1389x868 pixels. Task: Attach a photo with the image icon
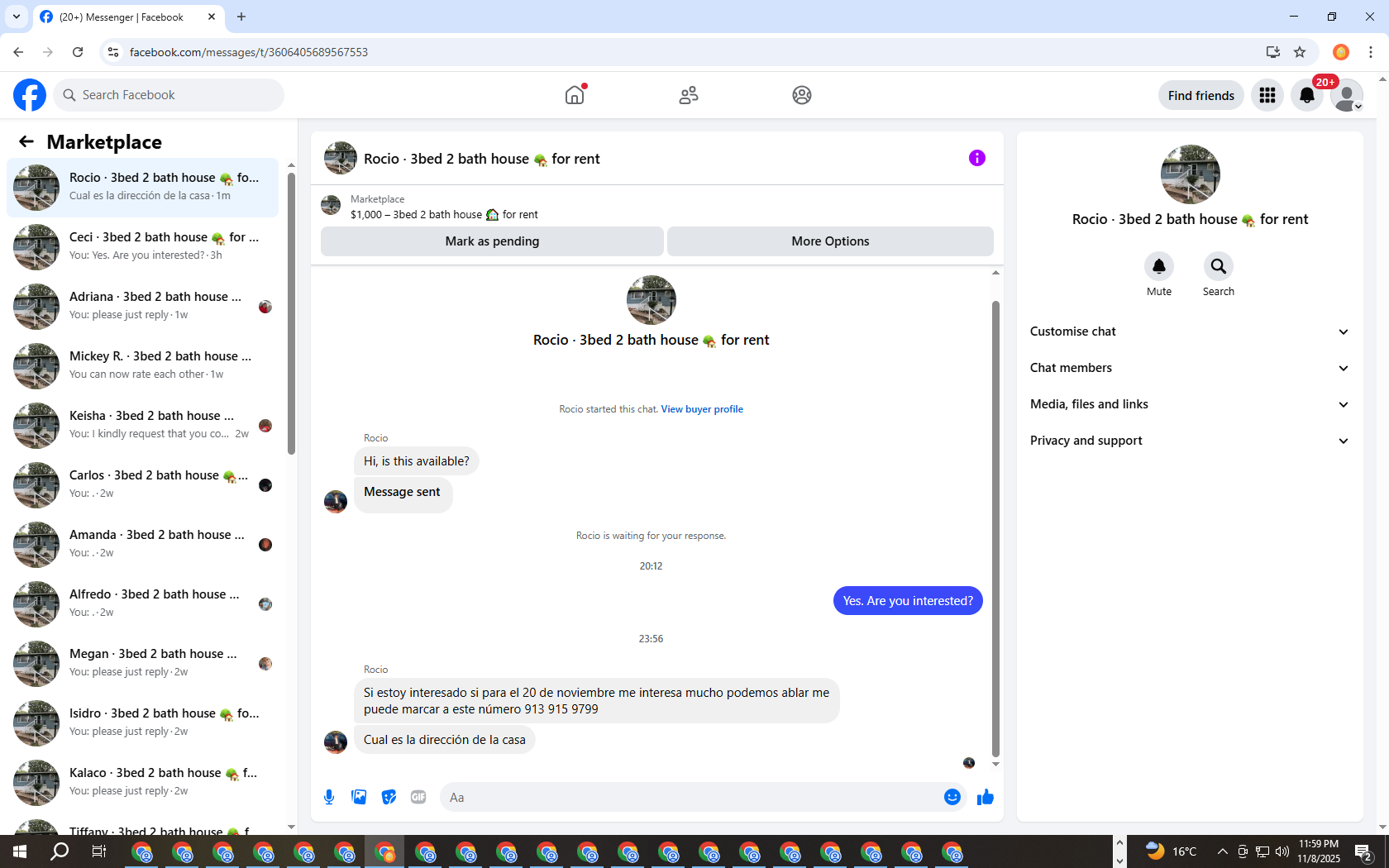pyautogui.click(x=359, y=797)
